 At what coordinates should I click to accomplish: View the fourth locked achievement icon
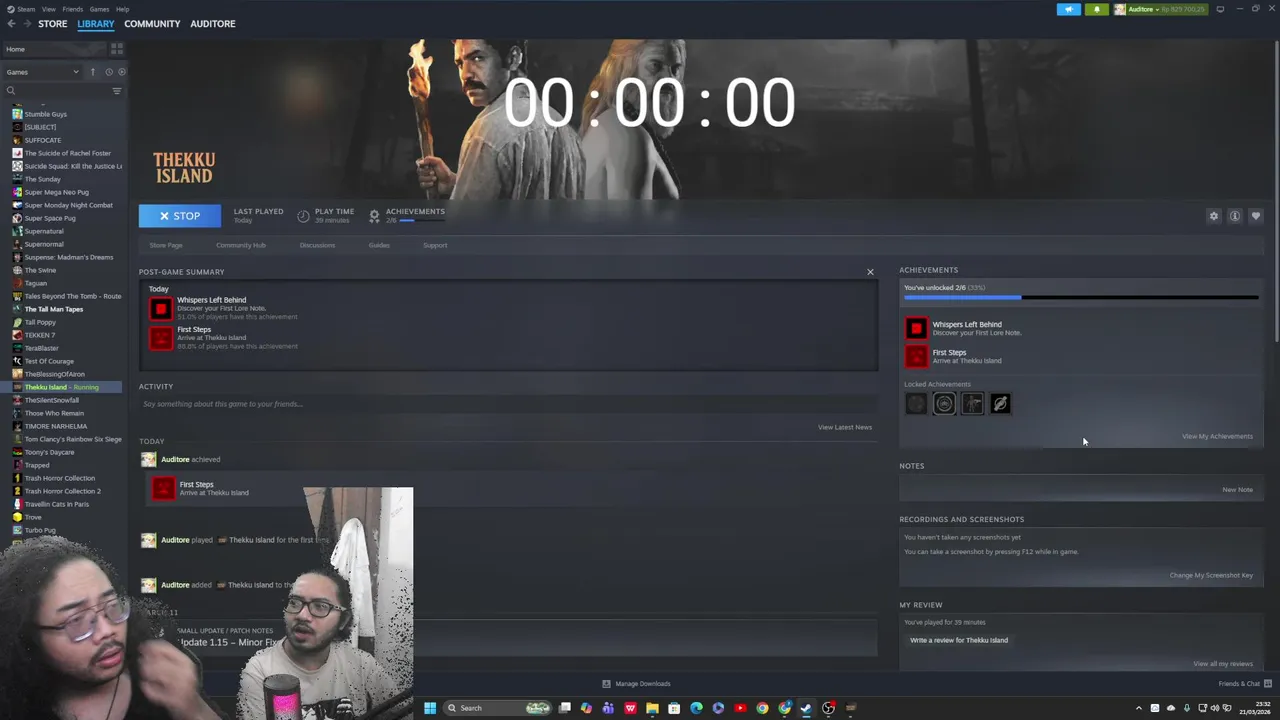pos(1000,404)
